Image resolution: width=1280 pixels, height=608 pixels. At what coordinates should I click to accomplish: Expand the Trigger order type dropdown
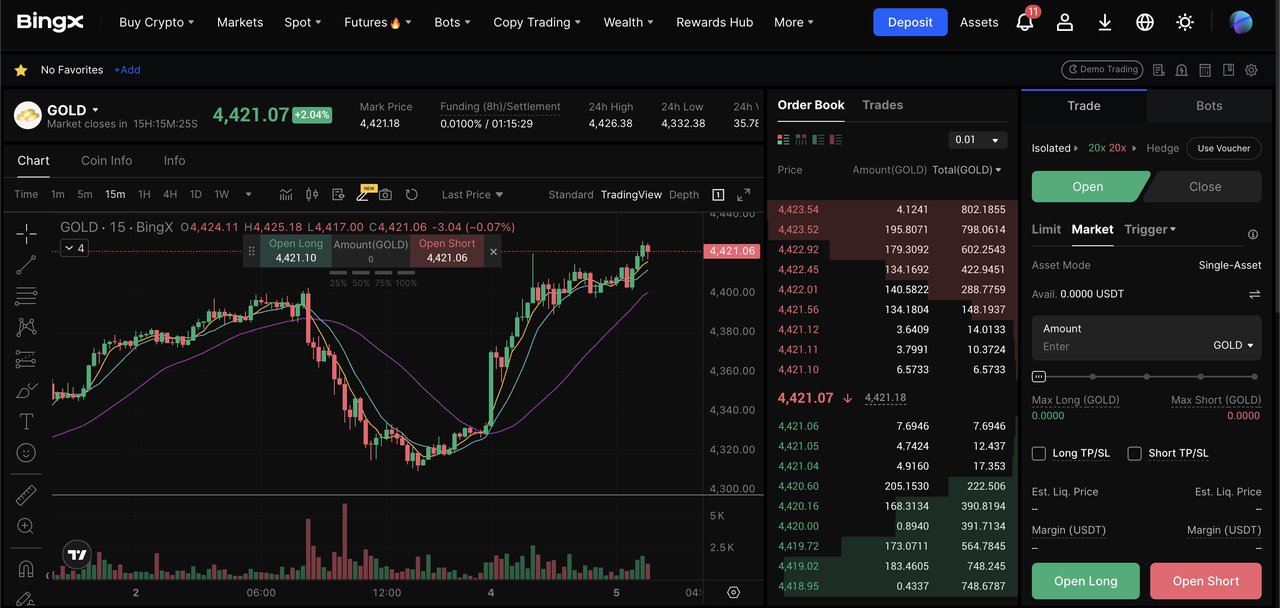pos(1150,229)
